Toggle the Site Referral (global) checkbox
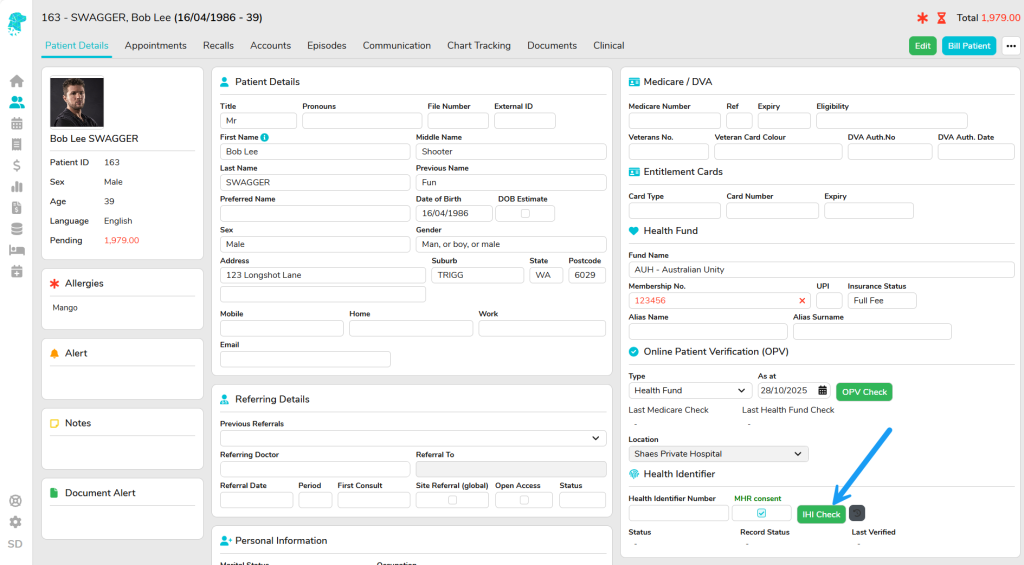 coord(452,500)
